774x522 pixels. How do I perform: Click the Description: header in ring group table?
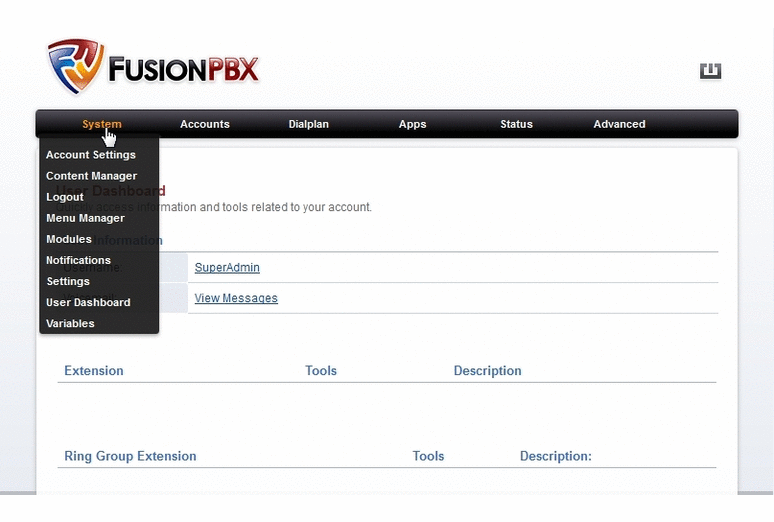[556, 456]
